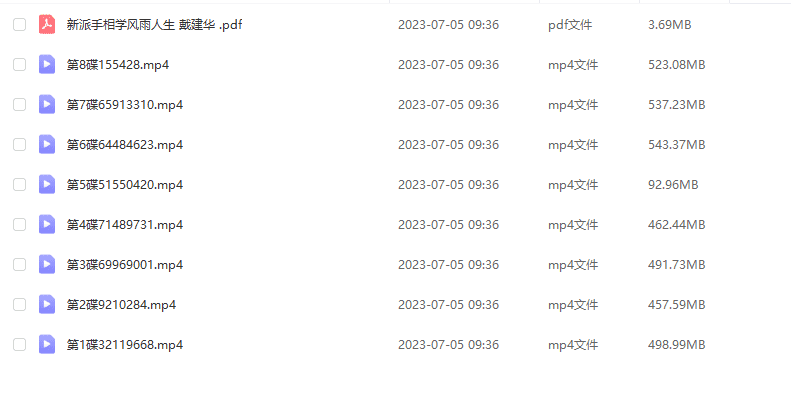The image size is (791, 401).
Task: Open the file name 第7碟65913310.mp4
Action: click(x=125, y=104)
